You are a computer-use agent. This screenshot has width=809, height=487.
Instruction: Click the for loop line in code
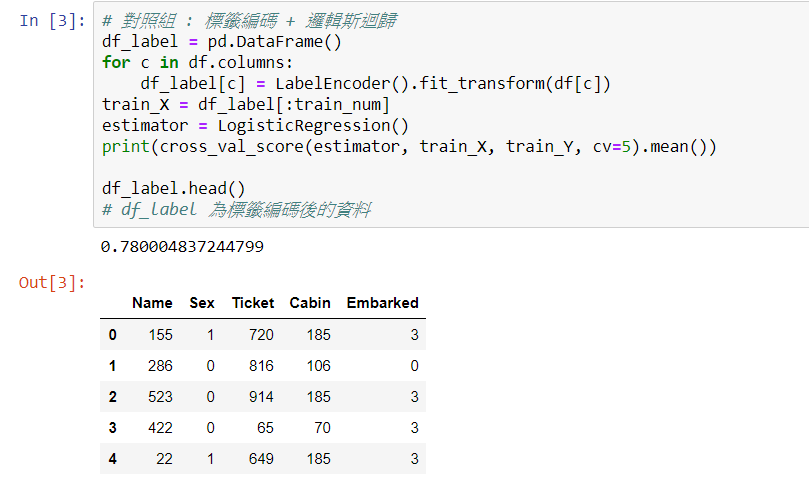pyautogui.click(x=198, y=63)
